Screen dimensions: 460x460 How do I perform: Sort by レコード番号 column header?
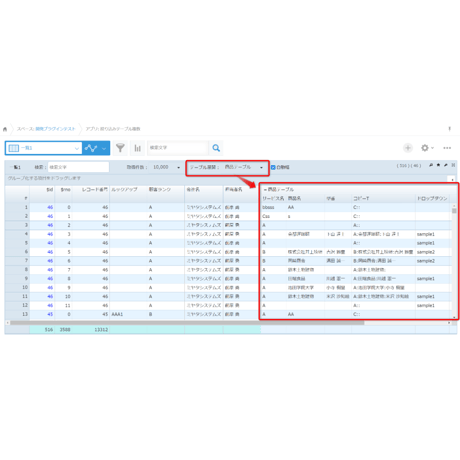point(95,190)
